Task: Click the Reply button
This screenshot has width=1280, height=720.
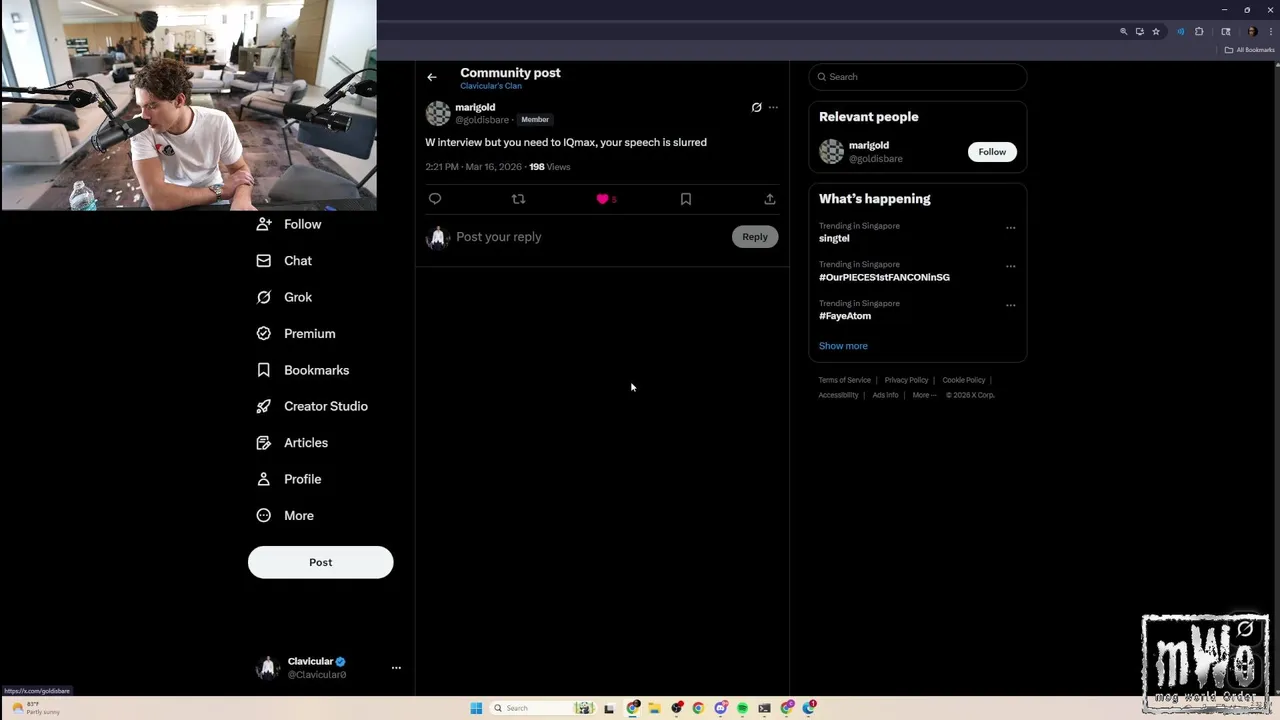Action: tap(755, 237)
